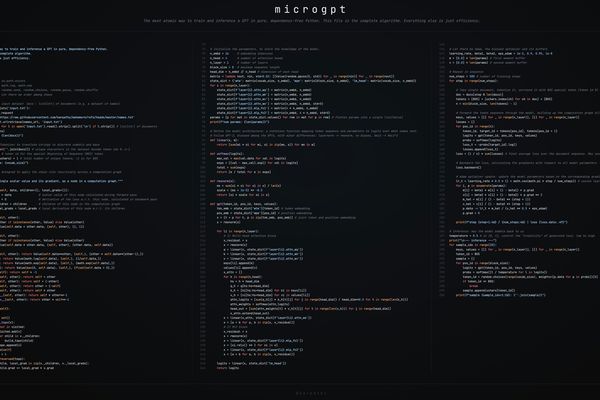Screen dimensions: 600x400
Task: Click the 'p.grad = 0' line
Action: (471, 213)
